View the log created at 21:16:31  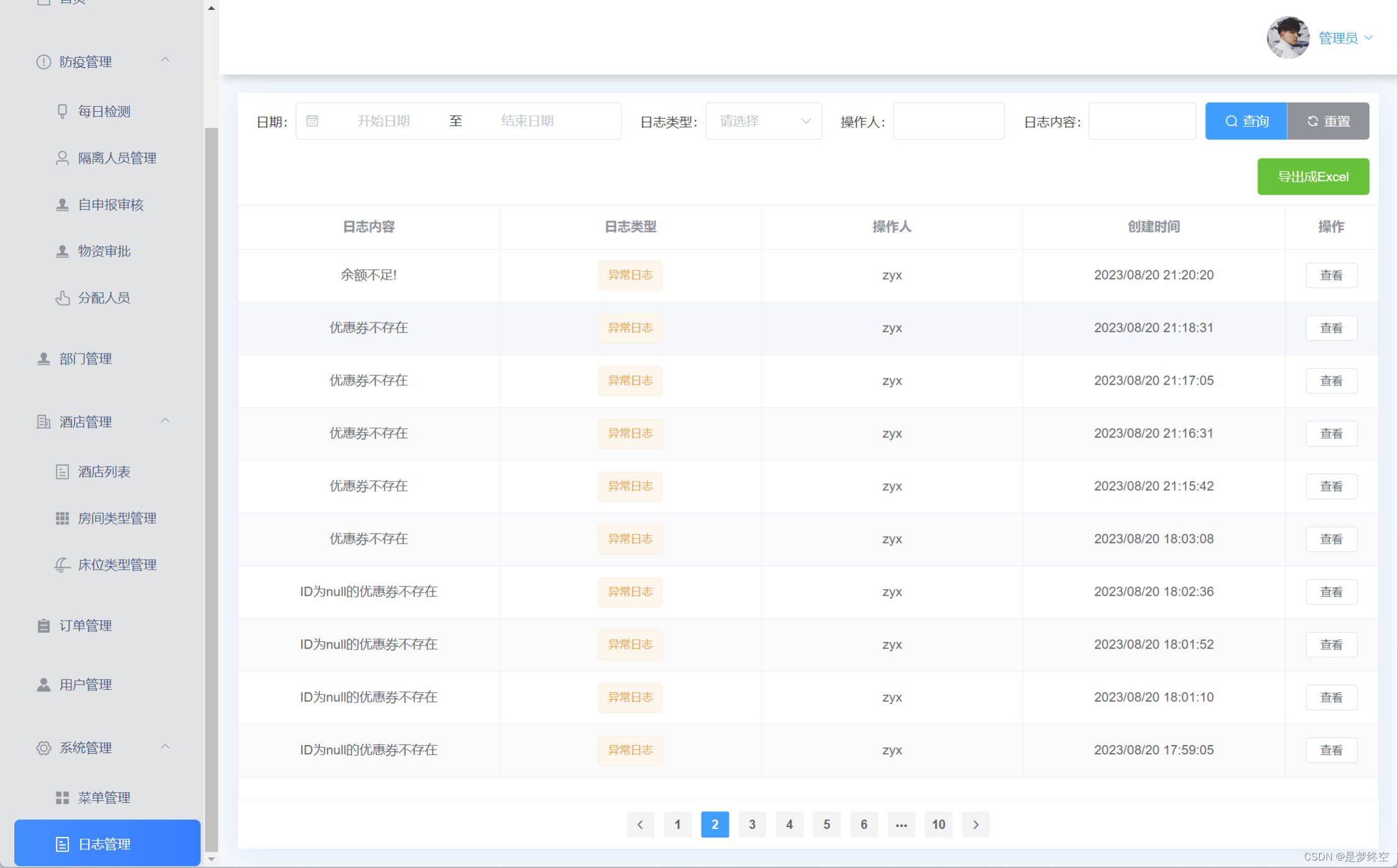1331,434
